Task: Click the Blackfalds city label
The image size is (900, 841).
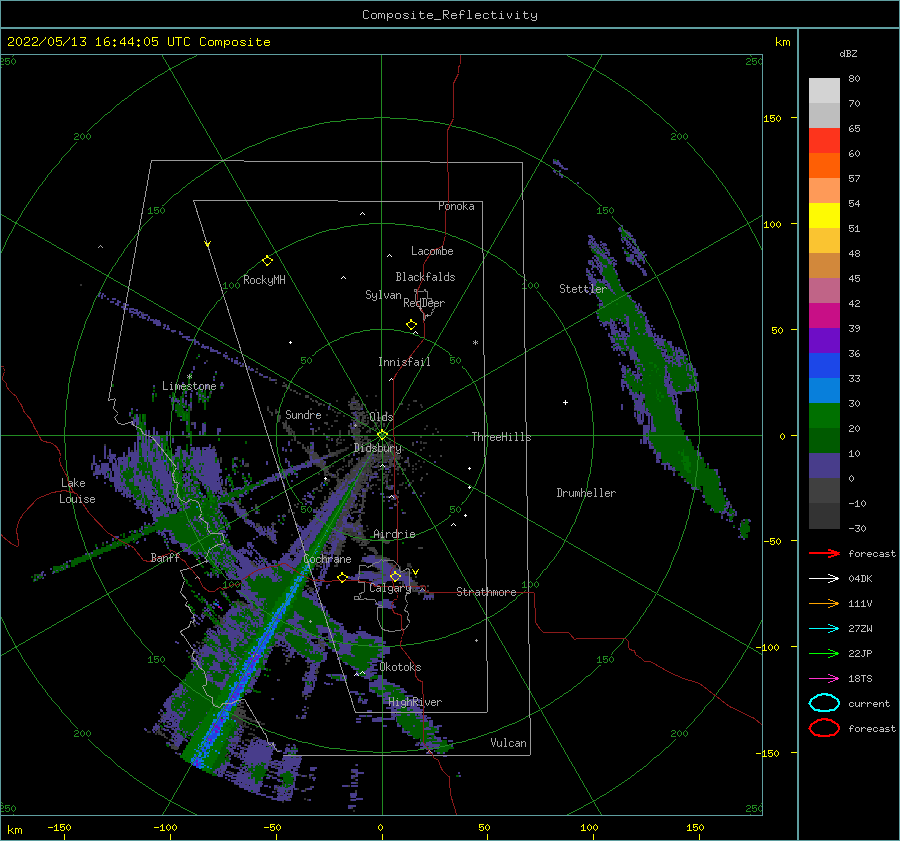Action: click(425, 277)
